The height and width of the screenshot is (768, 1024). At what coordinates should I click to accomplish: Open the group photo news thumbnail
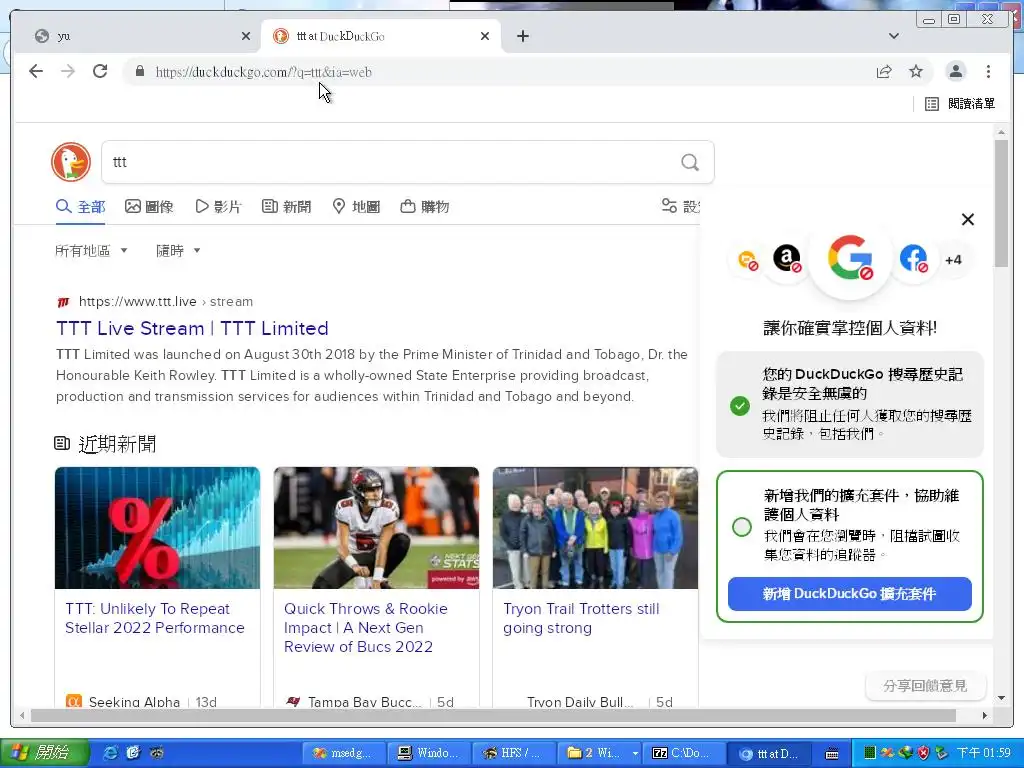(595, 528)
